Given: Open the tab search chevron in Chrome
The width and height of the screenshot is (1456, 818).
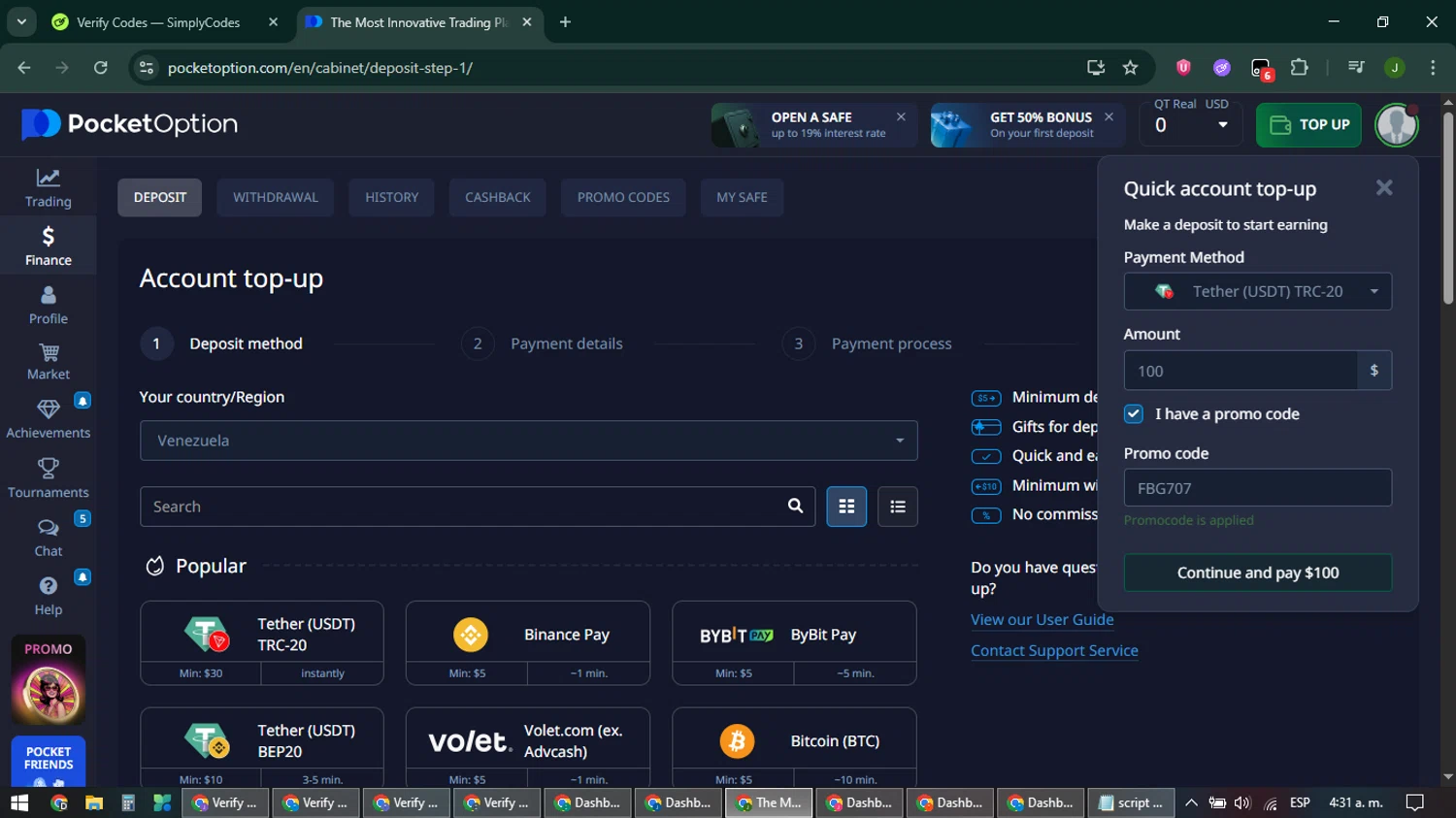Looking at the screenshot, I should coord(21,21).
